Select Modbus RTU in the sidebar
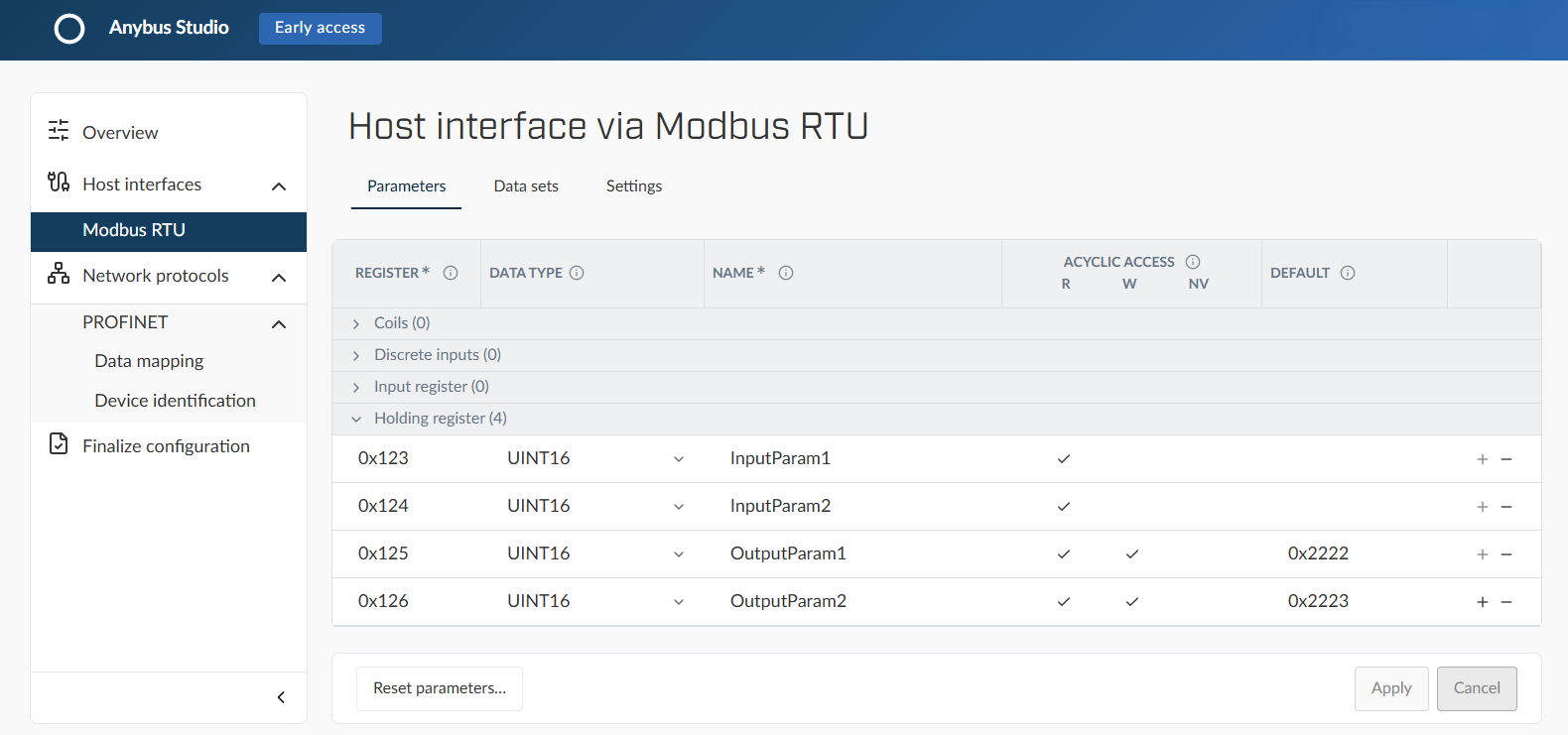Image resolution: width=1568 pixels, height=735 pixels. click(169, 230)
